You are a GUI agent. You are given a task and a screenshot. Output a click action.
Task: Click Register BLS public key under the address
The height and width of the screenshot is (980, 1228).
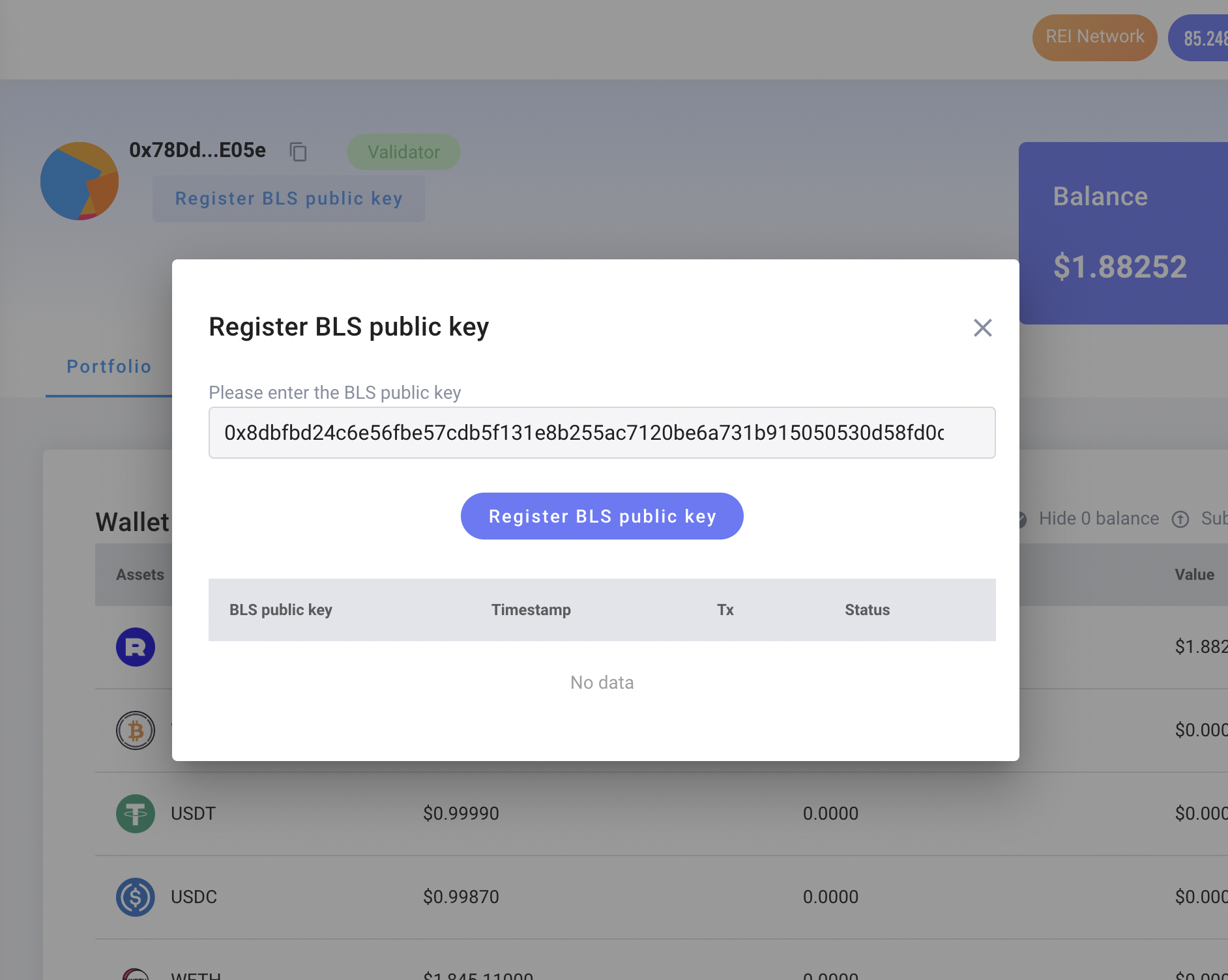pos(289,199)
